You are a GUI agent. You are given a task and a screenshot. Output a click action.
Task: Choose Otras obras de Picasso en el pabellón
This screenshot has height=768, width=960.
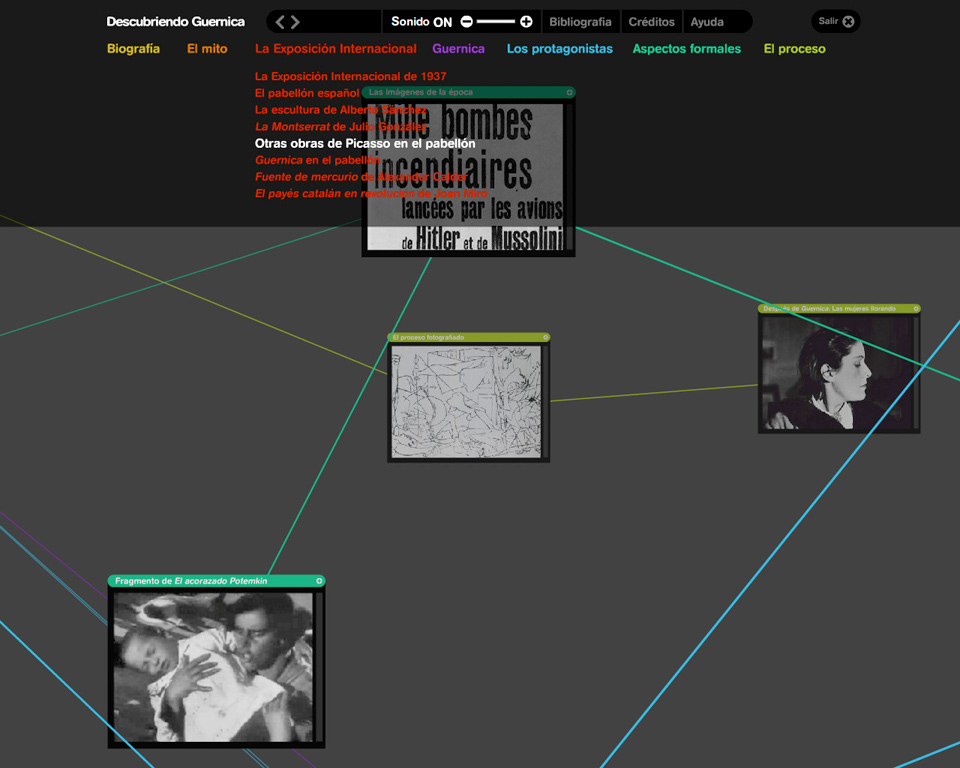(365, 143)
